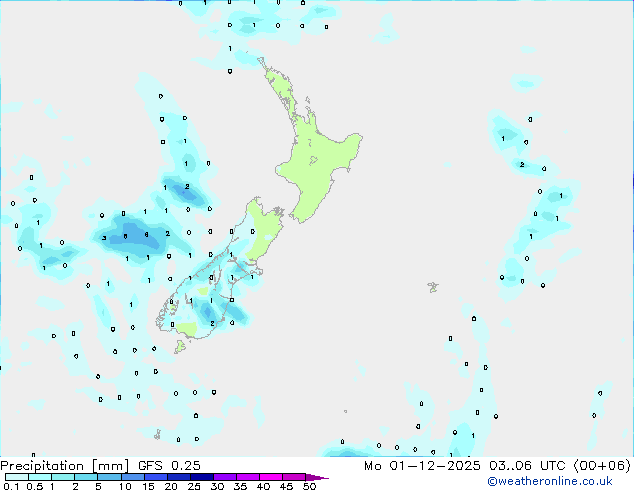Click the Chatham Islands outline east of mainland
The image size is (634, 490).
pyautogui.click(x=433, y=287)
